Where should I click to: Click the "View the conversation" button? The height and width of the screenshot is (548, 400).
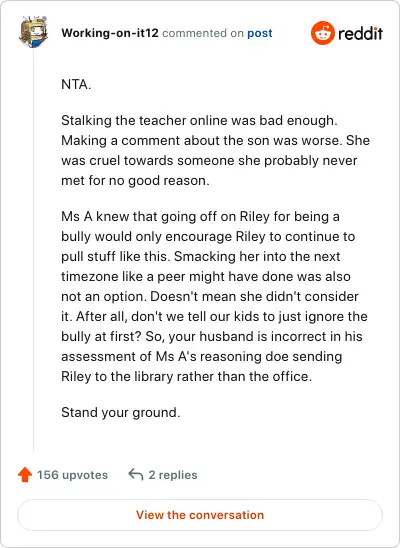click(x=200, y=515)
